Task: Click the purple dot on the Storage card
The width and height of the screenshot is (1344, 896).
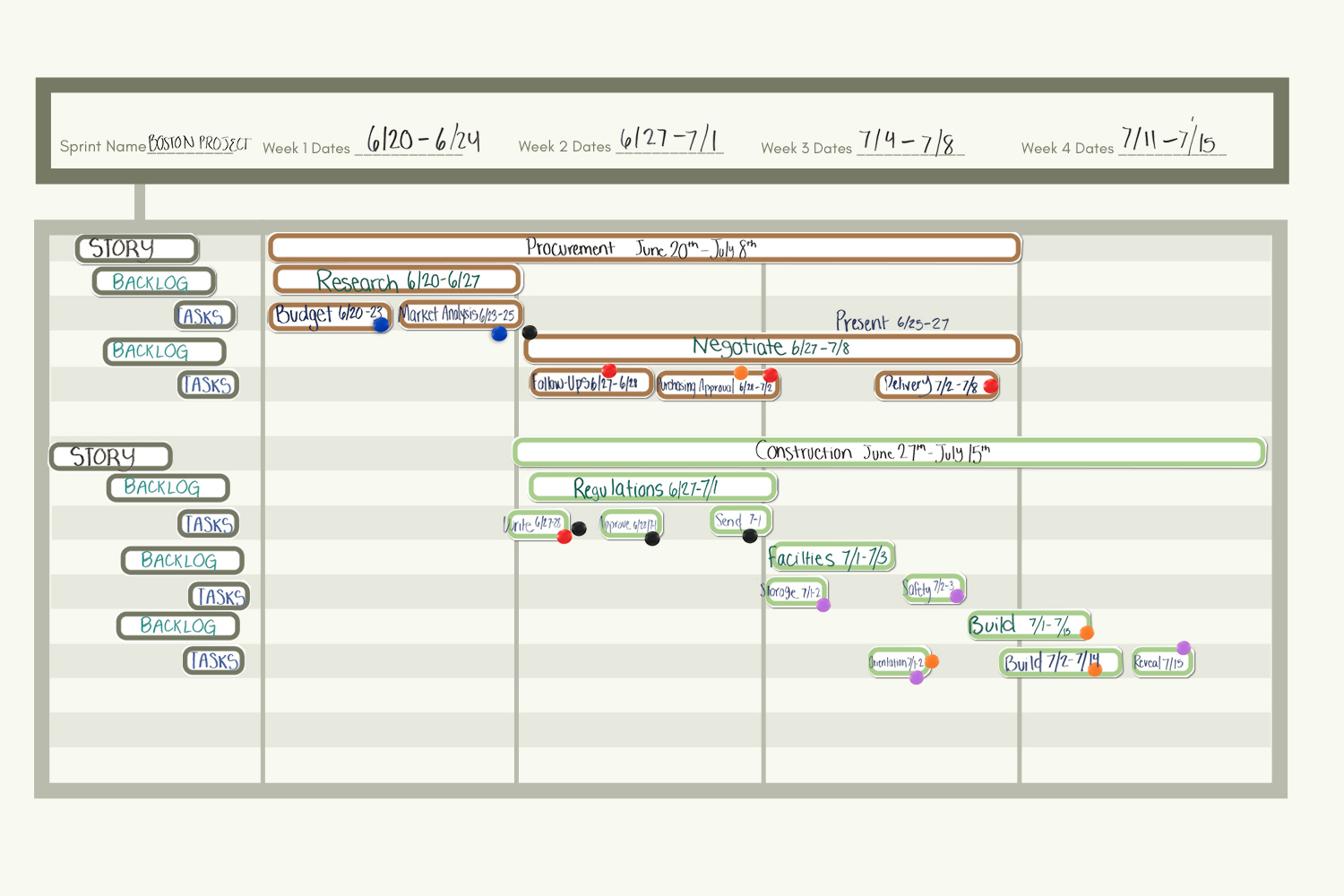Action: [823, 605]
